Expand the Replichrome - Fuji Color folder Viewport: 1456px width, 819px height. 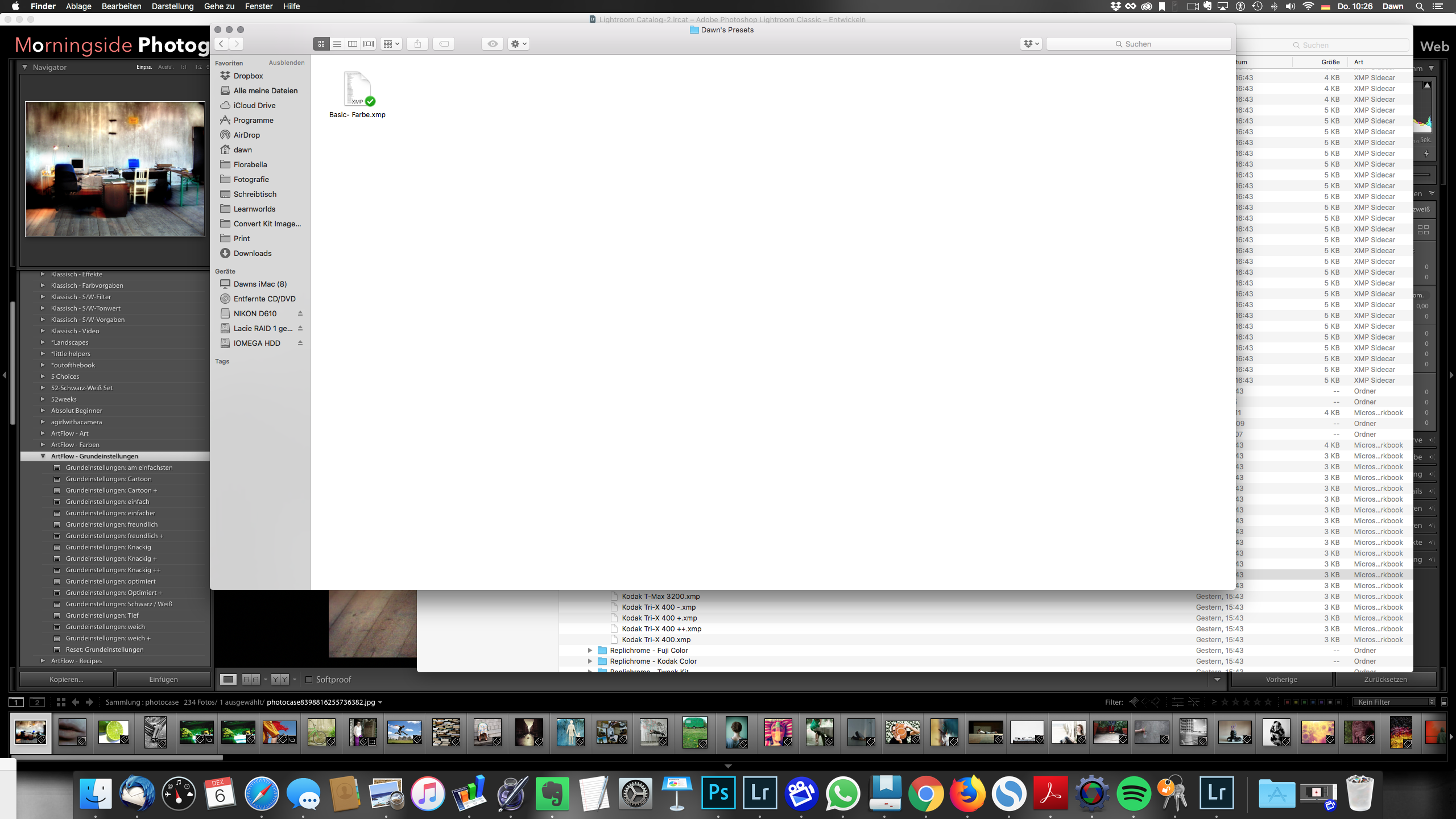[x=588, y=650]
